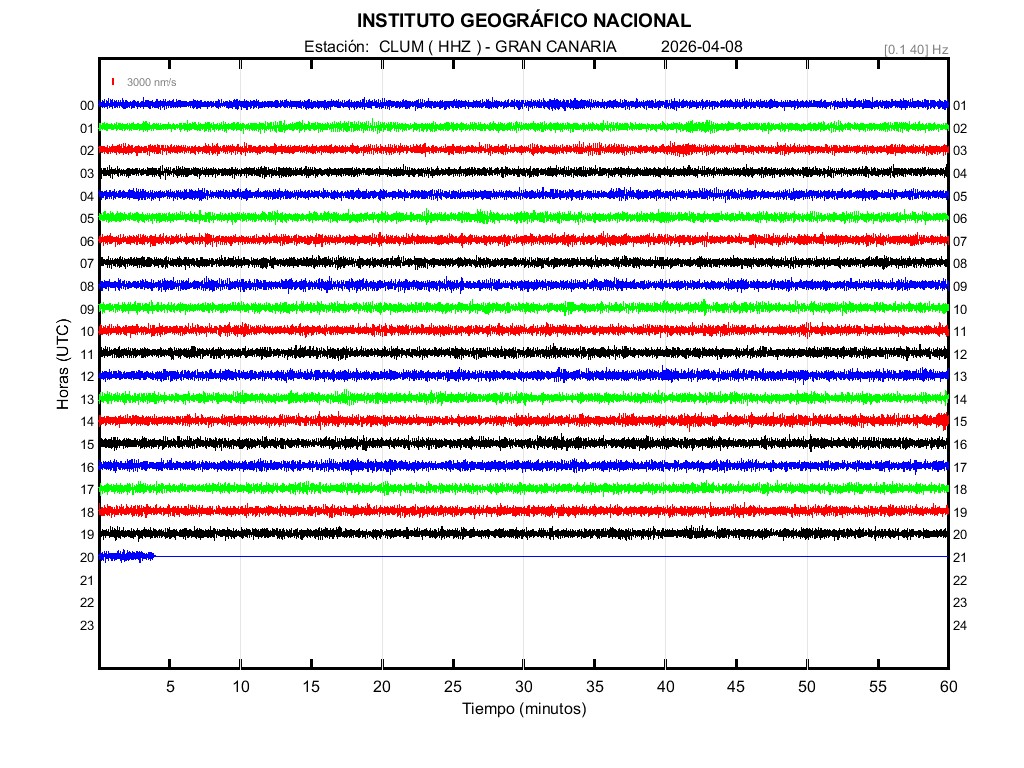Click the date 2026-04-08 in header
Viewport: 1024px width, 768px height.
click(702, 47)
